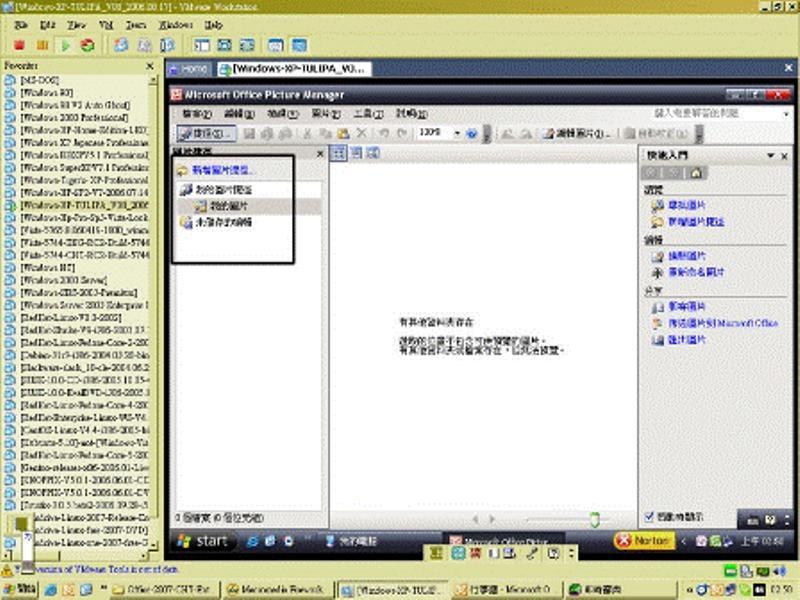Click the help question input field
Viewport: 800px width, 600px height.
coord(716,114)
